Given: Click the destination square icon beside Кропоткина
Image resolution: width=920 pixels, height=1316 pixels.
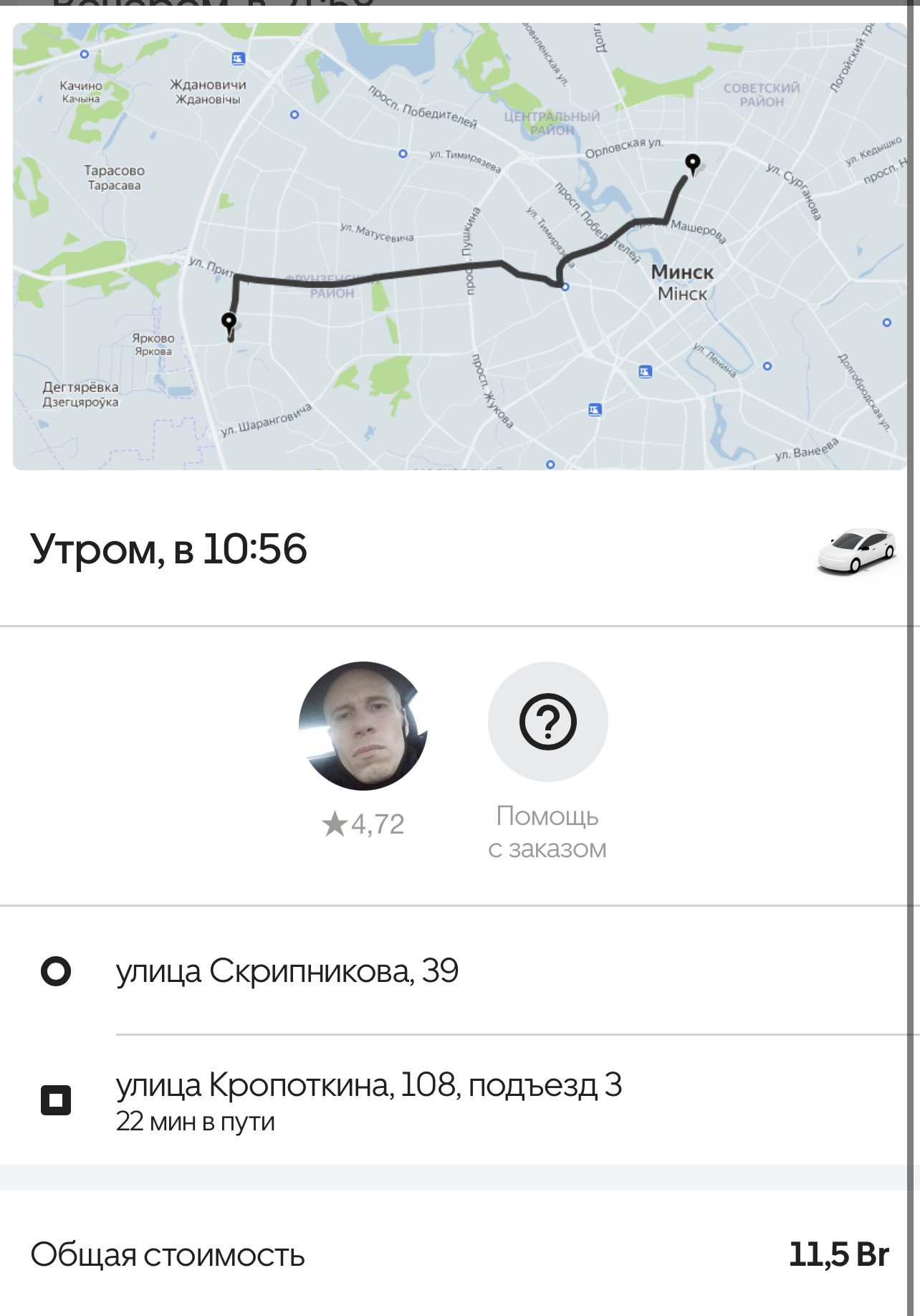Looking at the screenshot, I should [x=56, y=1100].
